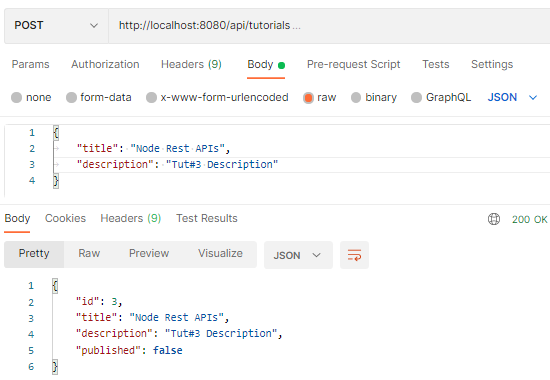Screen dimensions: 550x380
Task: Click response opening brace on line 1
Action: tap(55, 286)
